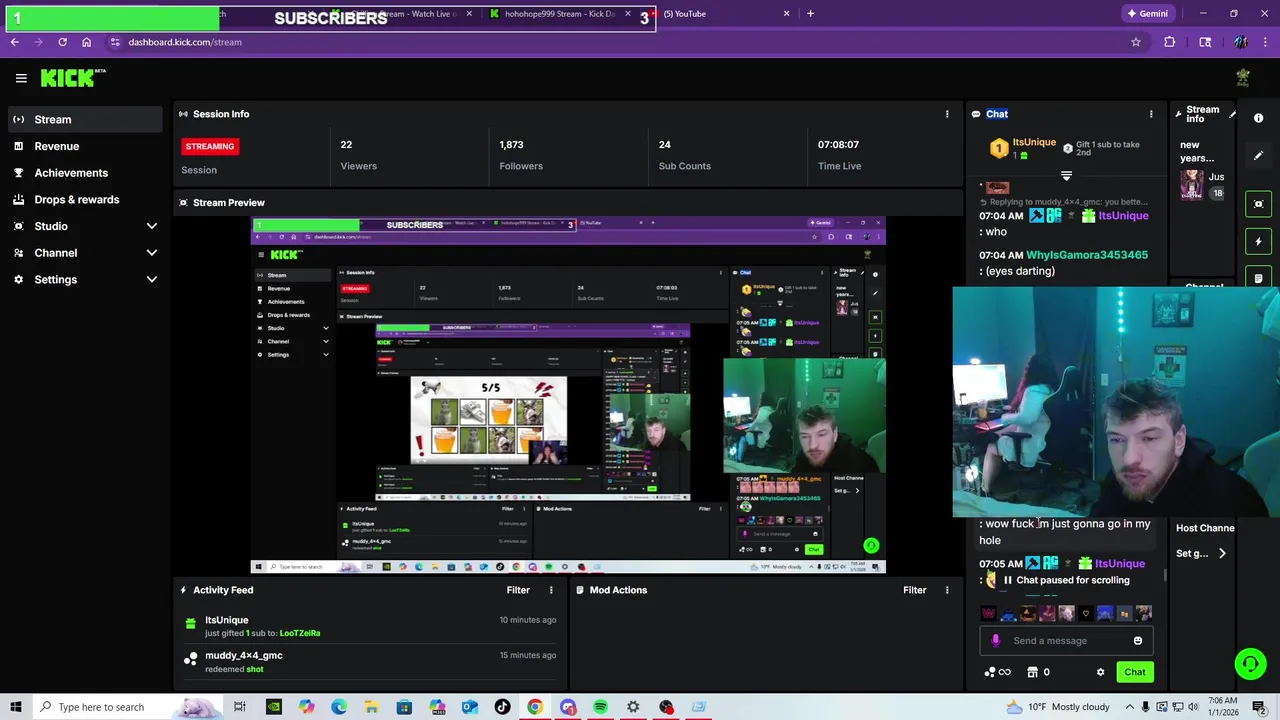This screenshot has width=1280, height=720.
Task: Open the emoji picker in chat input
Action: [x=1138, y=641]
